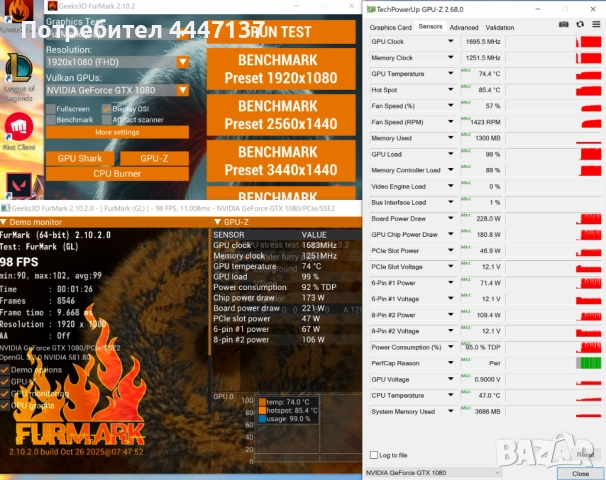Click the GPU Load history graph
Image resolution: width=606 pixels, height=480 pixels.
pyautogui.click(x=553, y=154)
